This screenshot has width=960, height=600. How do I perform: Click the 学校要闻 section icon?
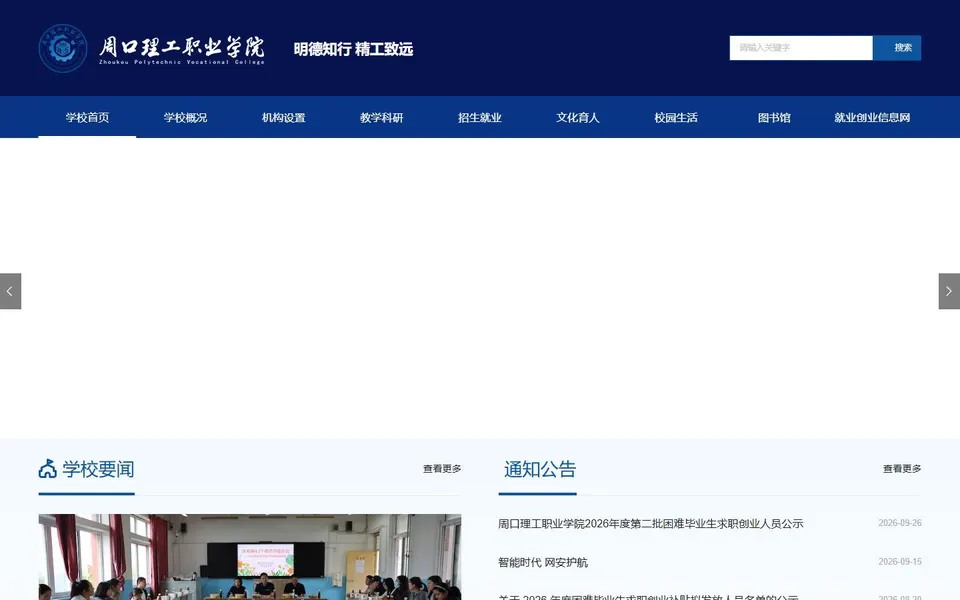pos(48,469)
